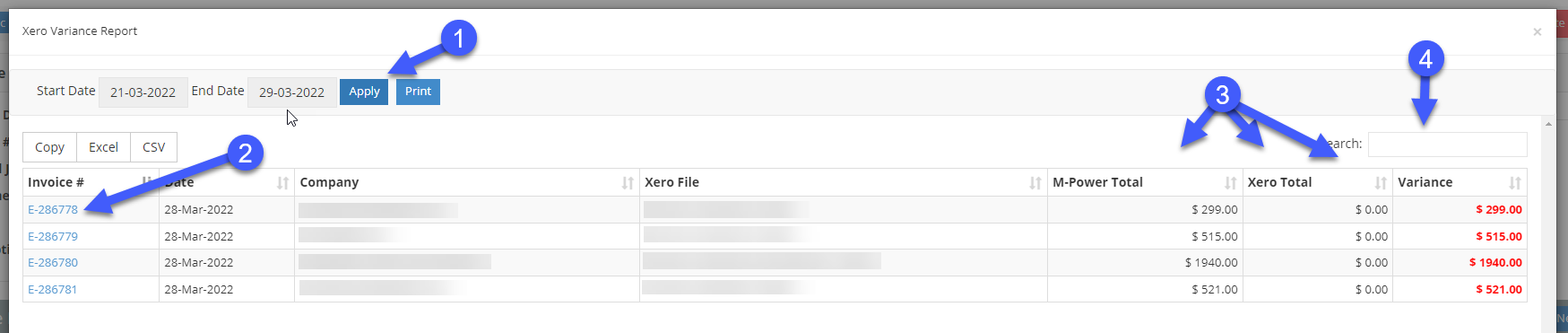This screenshot has width=1568, height=333.
Task: Copy table data to clipboard
Action: pos(49,147)
